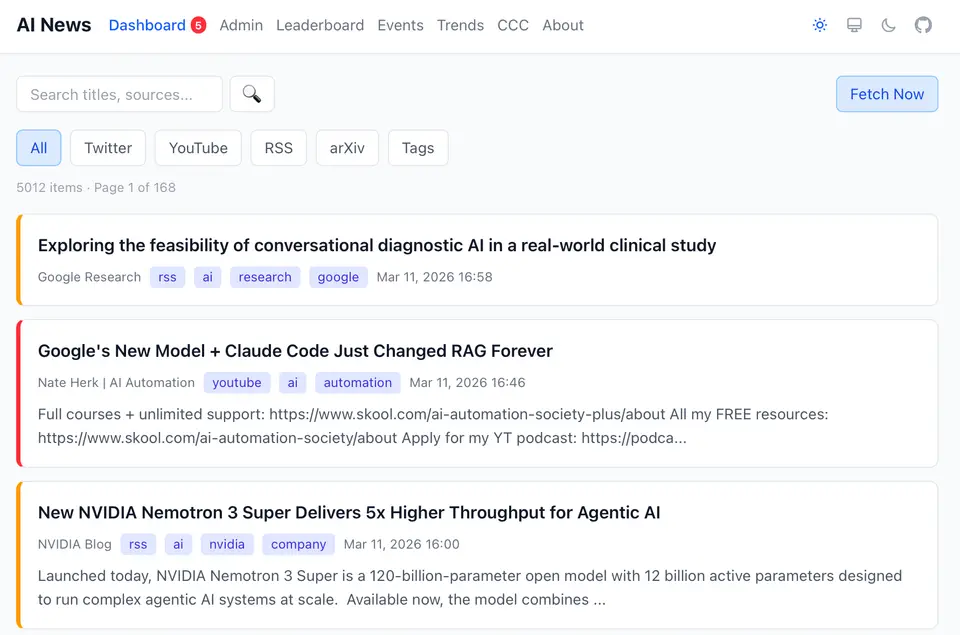Open the GitHub repository icon
960x635 pixels.
(923, 25)
